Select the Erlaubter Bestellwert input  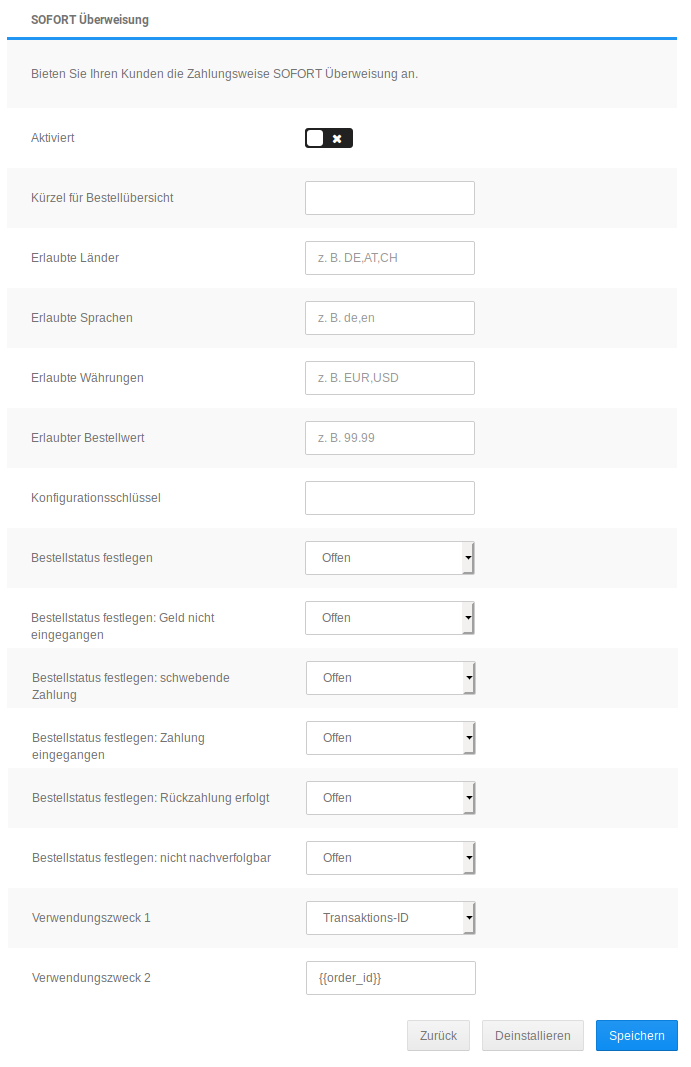tap(389, 438)
